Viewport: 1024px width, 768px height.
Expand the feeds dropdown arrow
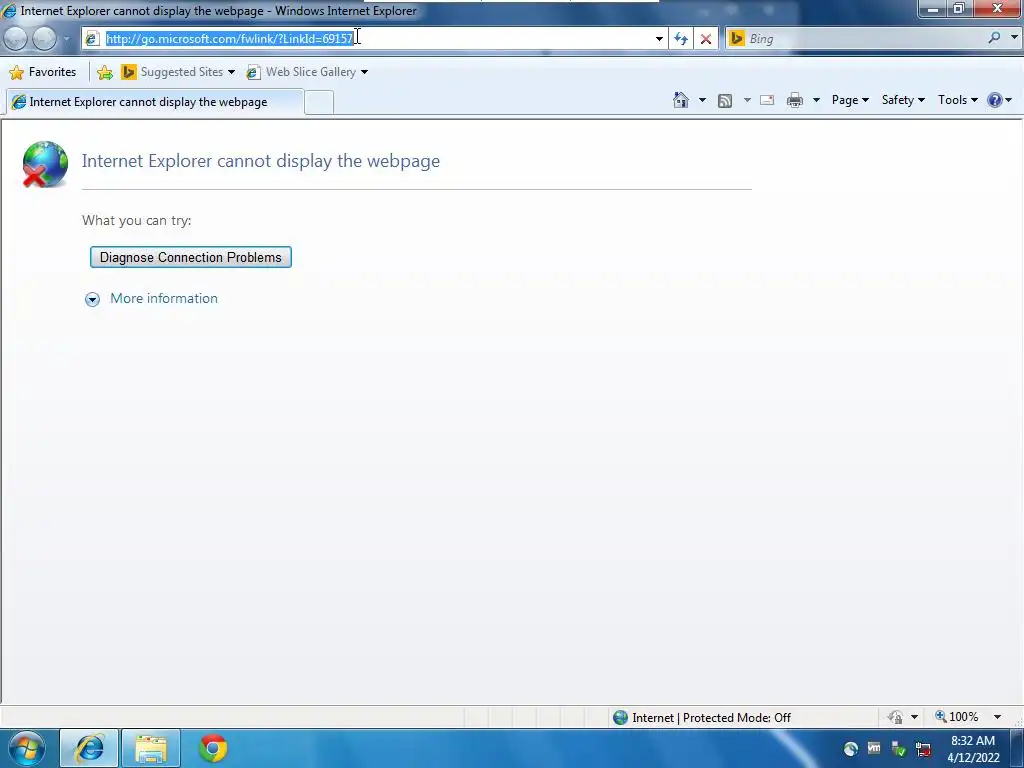[x=747, y=100]
